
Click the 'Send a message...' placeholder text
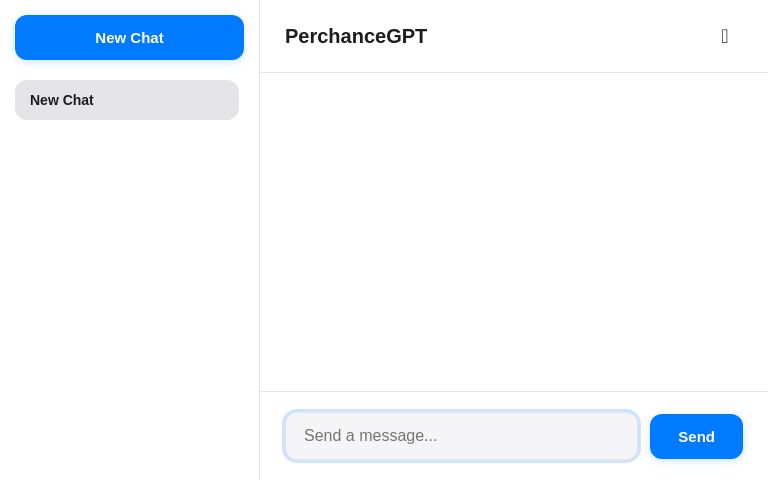[x=370, y=435]
